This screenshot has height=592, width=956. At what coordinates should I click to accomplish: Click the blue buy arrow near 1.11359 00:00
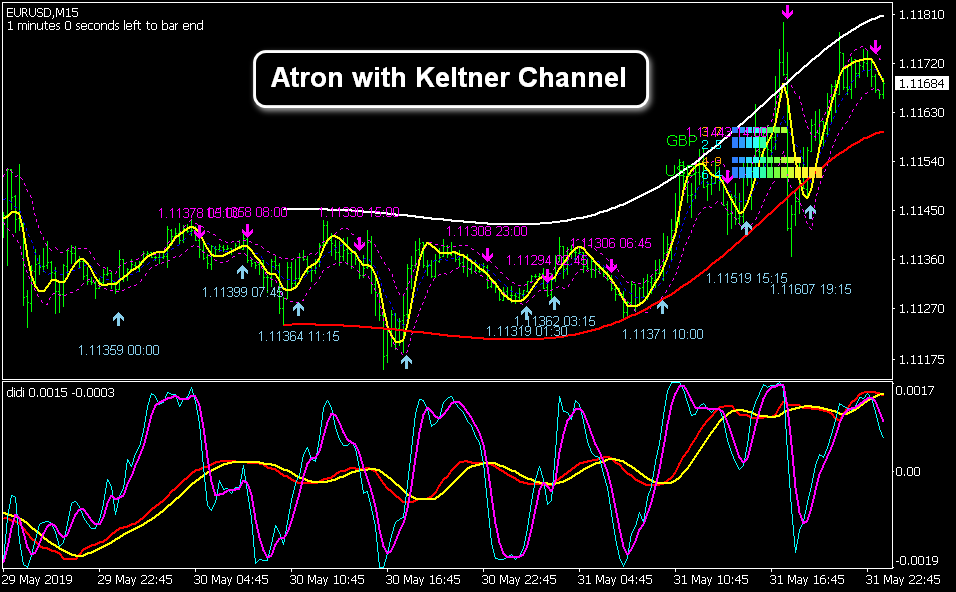(x=118, y=318)
